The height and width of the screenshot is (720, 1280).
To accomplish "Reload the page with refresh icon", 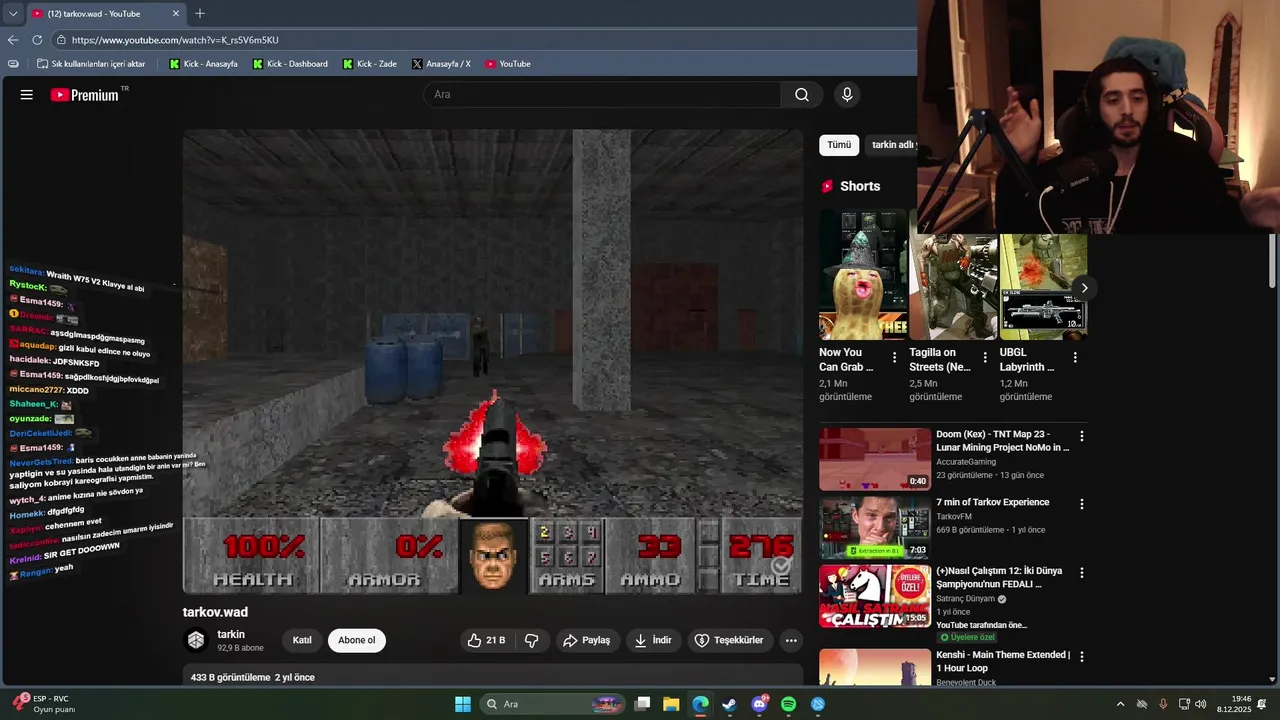I will coord(37,40).
